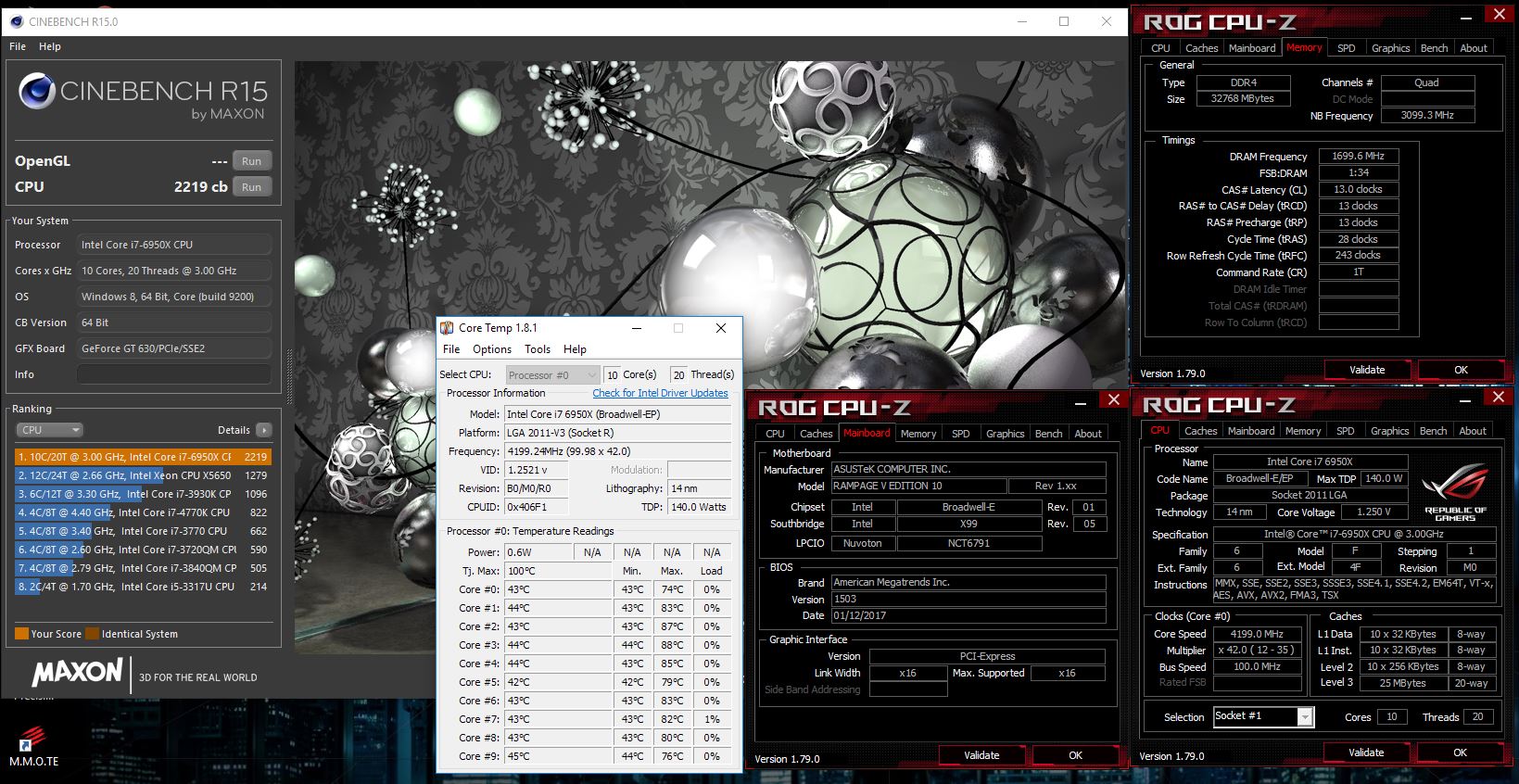Select ranking entry Core i5-3317U
This screenshot has width=1519, height=784.
click(143, 587)
